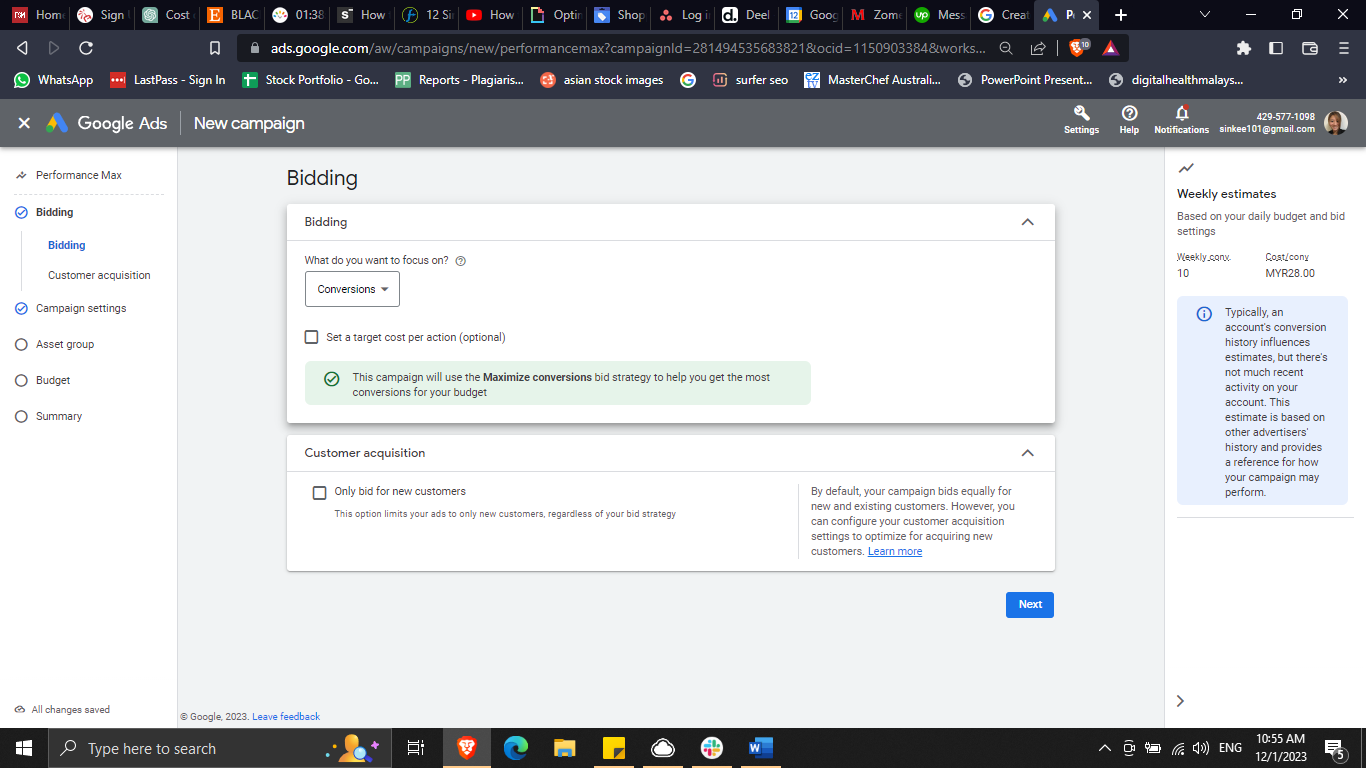Select the Asset group step
The height and width of the screenshot is (768, 1366).
coord(65,344)
